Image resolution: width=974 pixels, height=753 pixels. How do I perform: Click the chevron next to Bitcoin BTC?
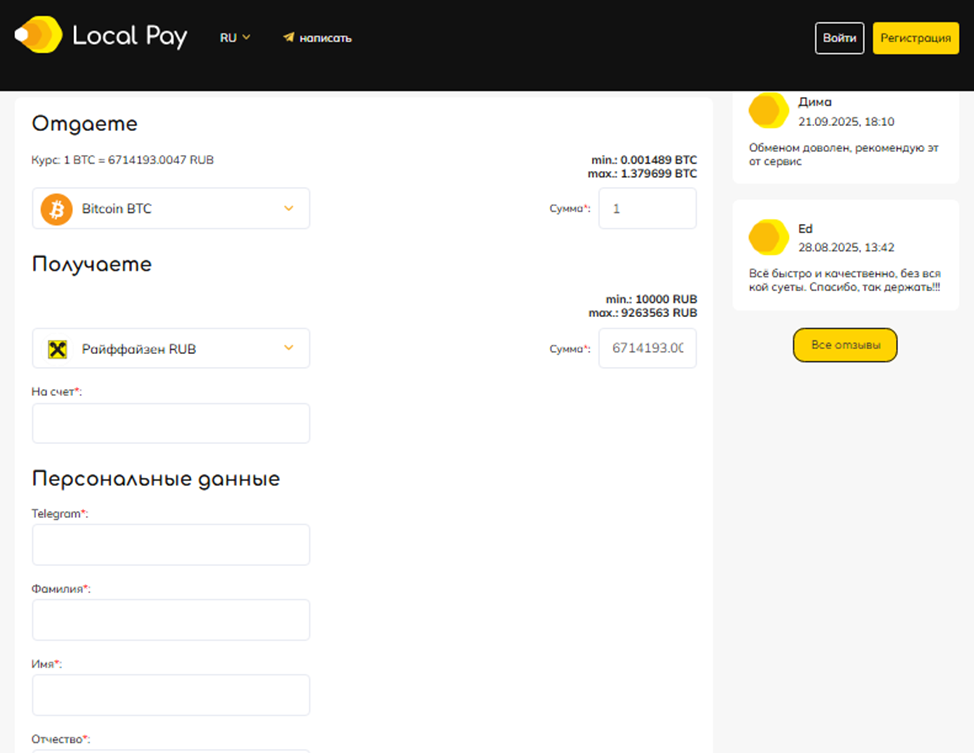[289, 208]
